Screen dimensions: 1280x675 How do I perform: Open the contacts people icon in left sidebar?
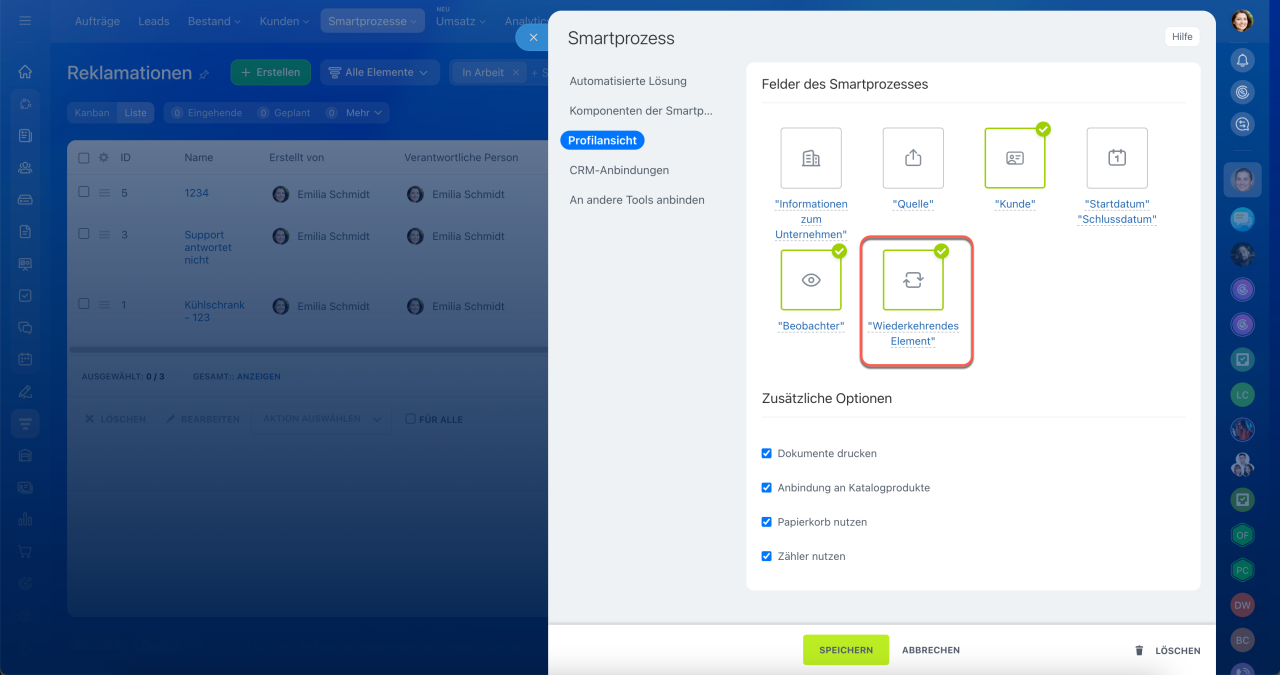(x=25, y=167)
